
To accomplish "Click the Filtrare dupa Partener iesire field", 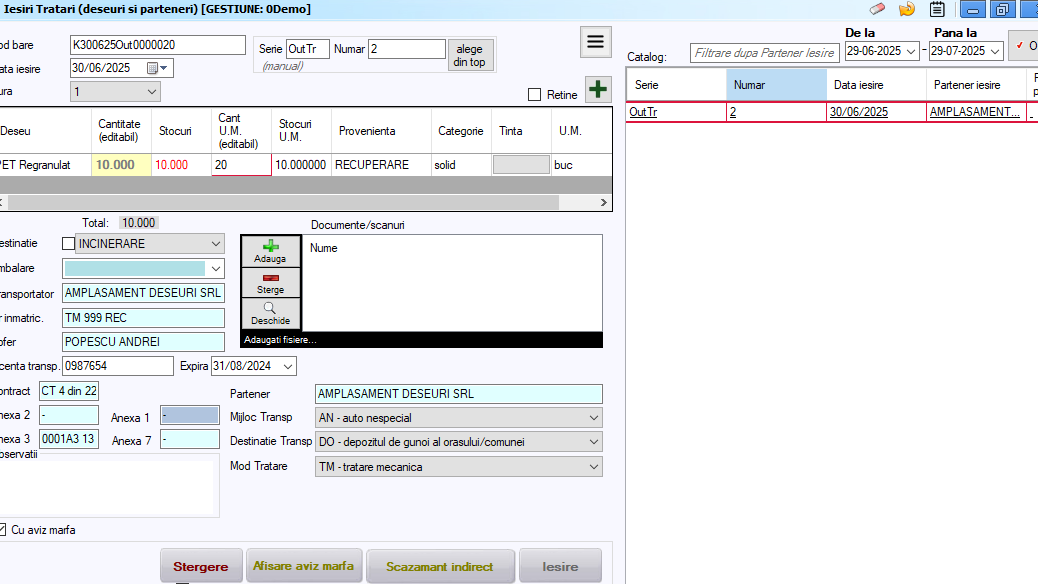I will 765,53.
